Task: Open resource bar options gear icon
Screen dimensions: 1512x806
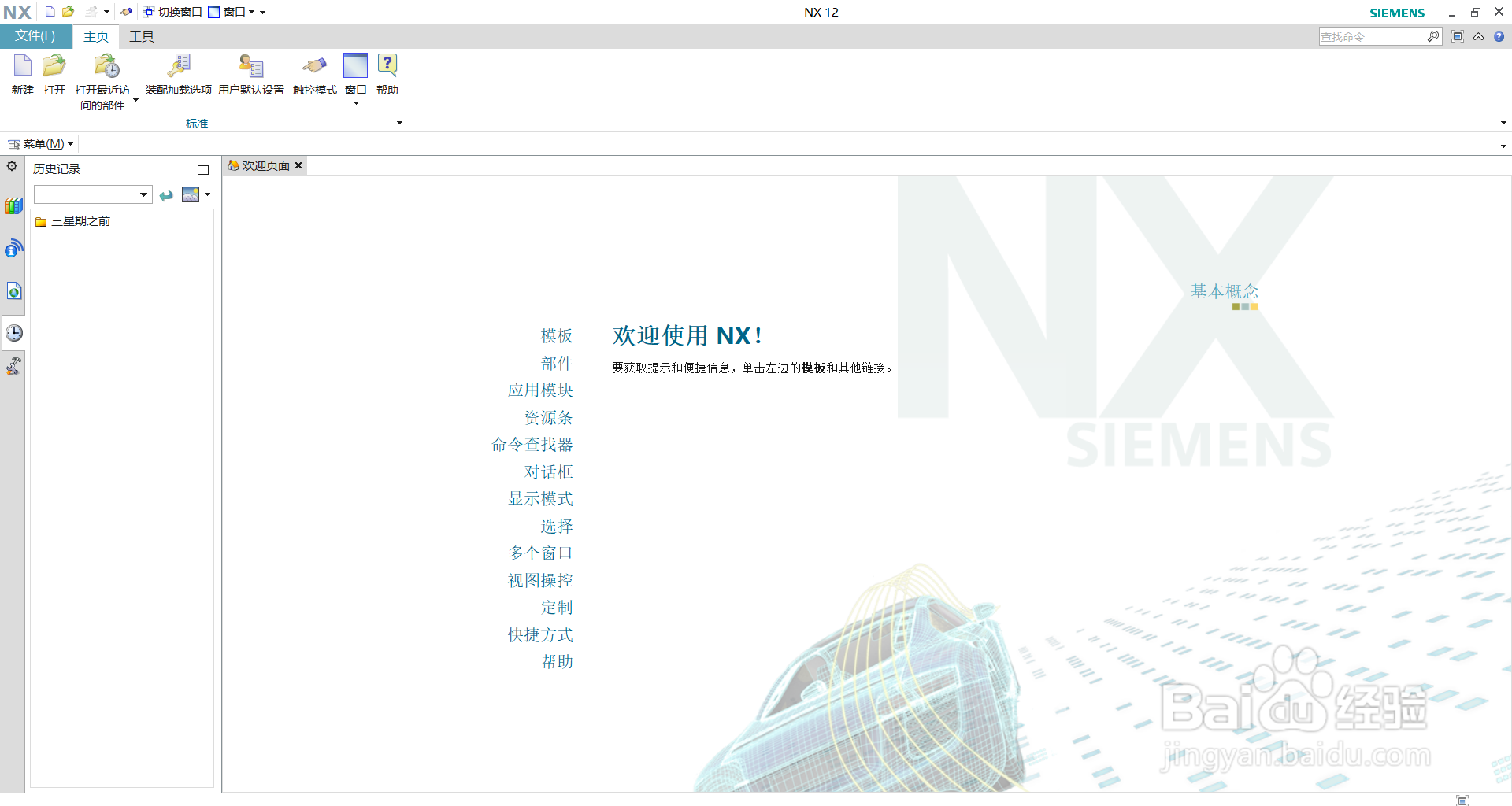Action: pyautogui.click(x=12, y=166)
